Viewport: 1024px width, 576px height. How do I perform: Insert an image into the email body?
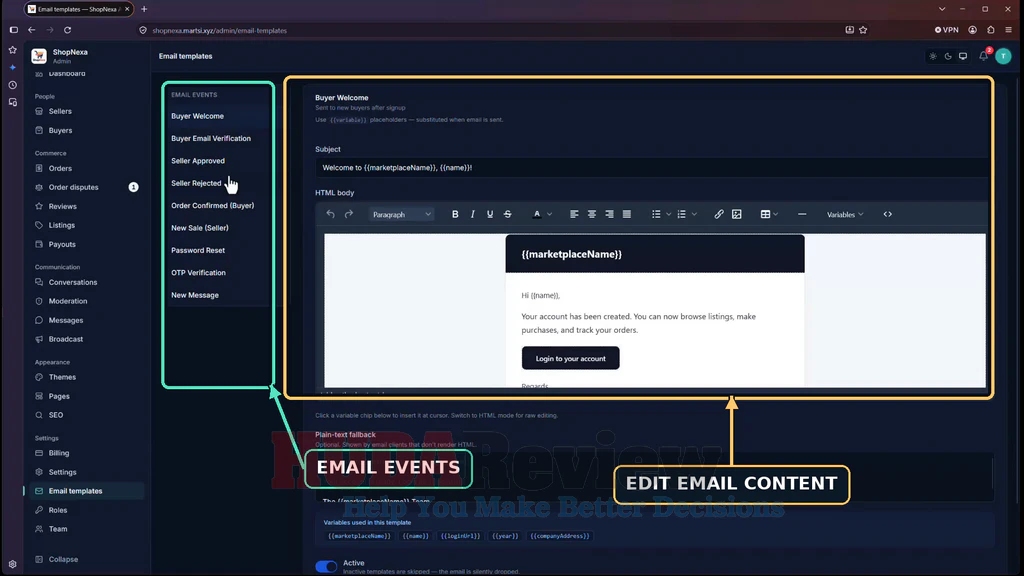click(737, 214)
